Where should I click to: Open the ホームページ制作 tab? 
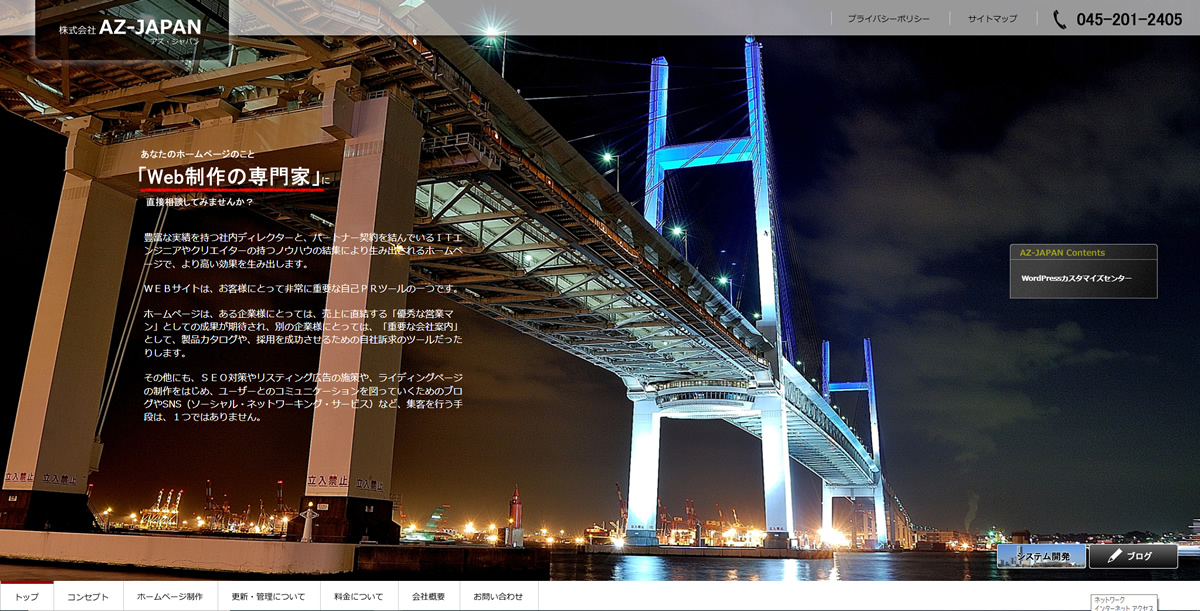170,596
